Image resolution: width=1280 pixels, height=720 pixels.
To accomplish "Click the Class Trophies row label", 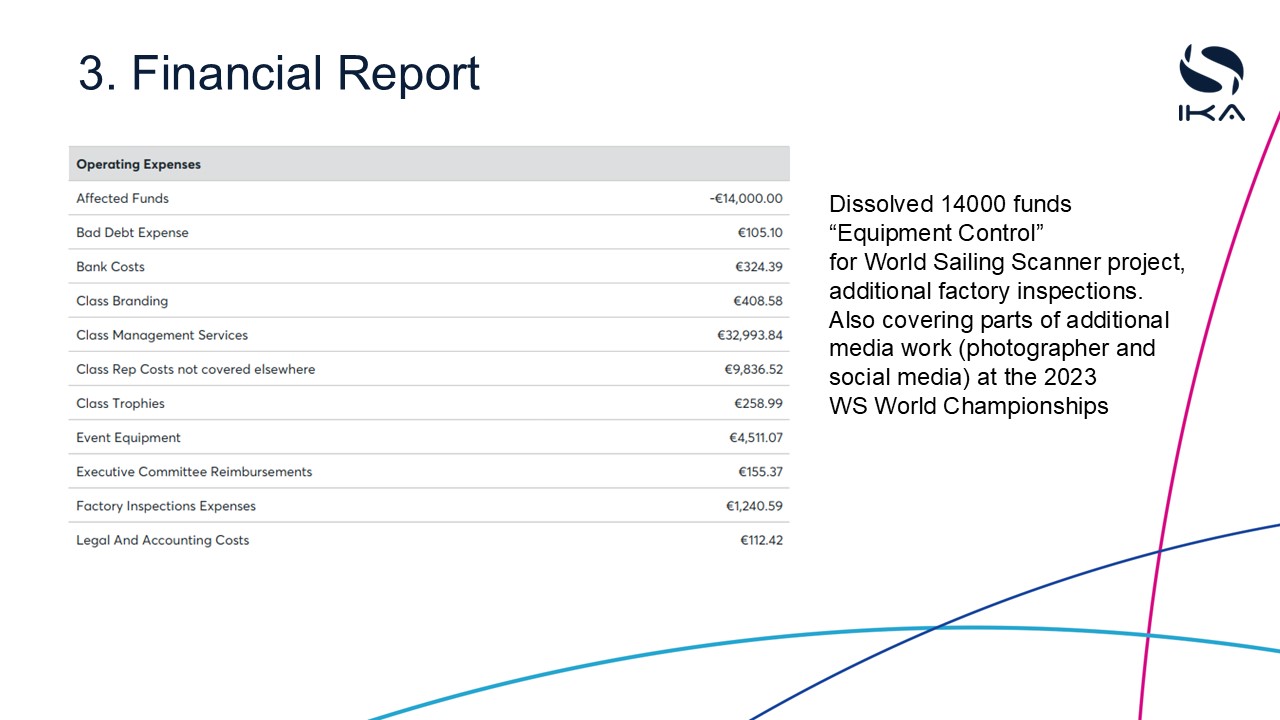I will click(x=120, y=403).
